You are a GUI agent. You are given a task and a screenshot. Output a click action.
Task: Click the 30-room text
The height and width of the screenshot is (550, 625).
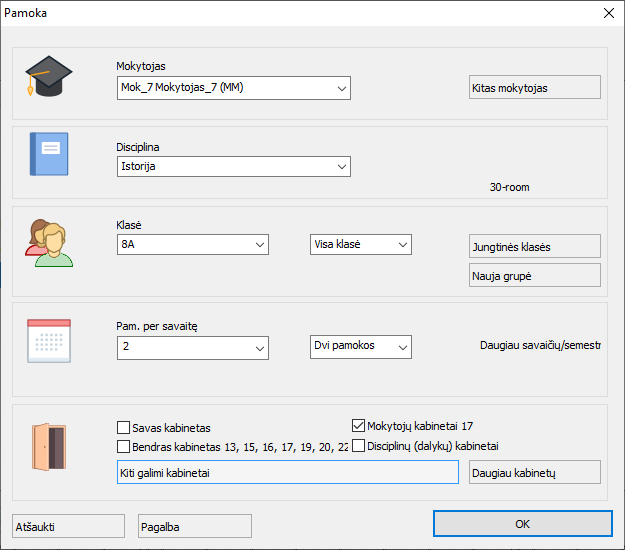click(x=509, y=187)
